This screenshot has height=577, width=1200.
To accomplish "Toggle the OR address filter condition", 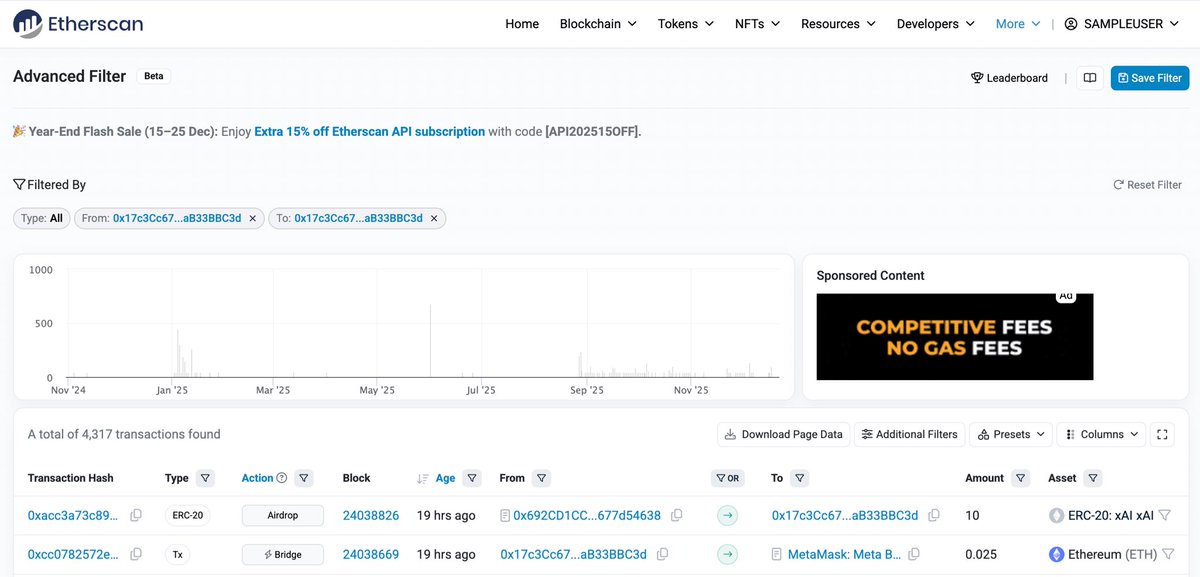I will 728,478.
